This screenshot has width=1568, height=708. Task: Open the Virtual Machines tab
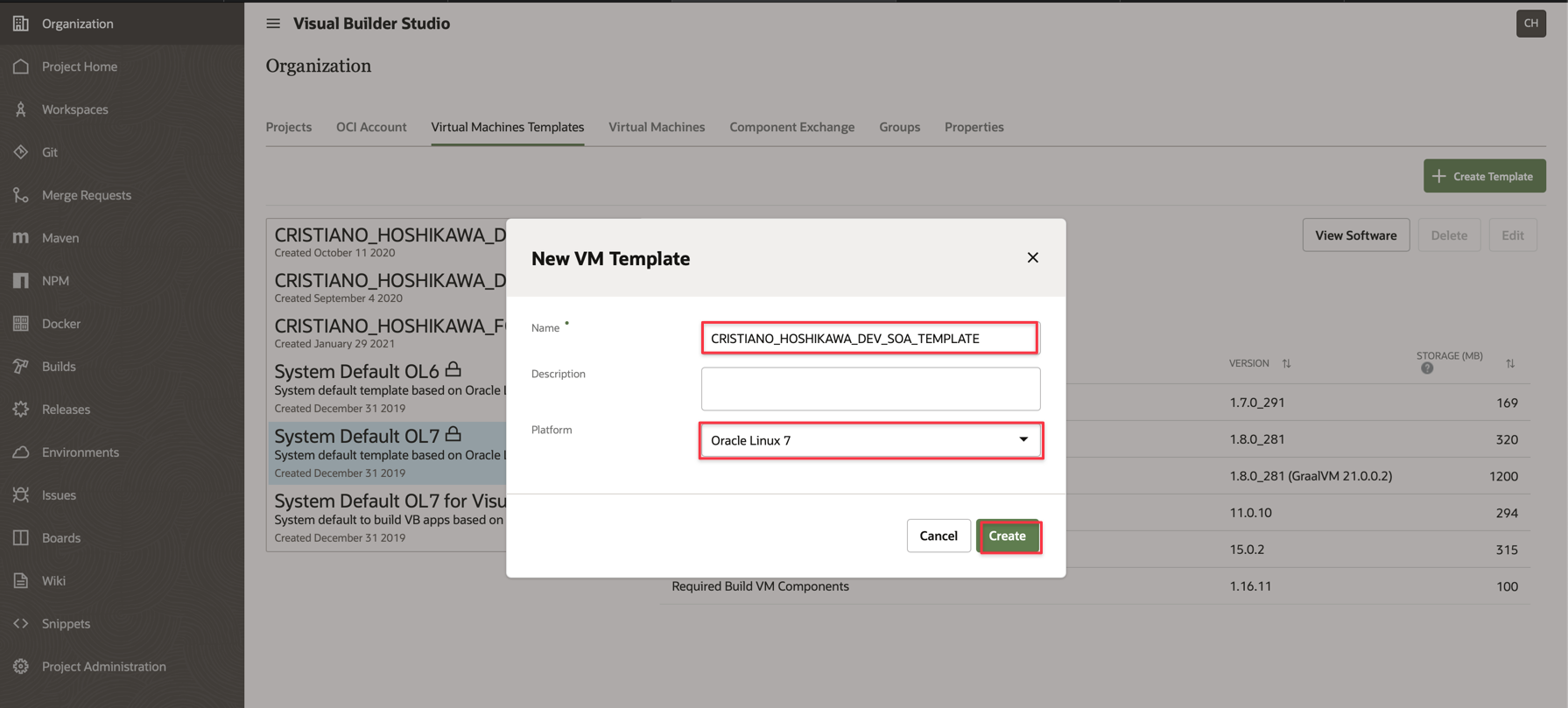pos(657,127)
